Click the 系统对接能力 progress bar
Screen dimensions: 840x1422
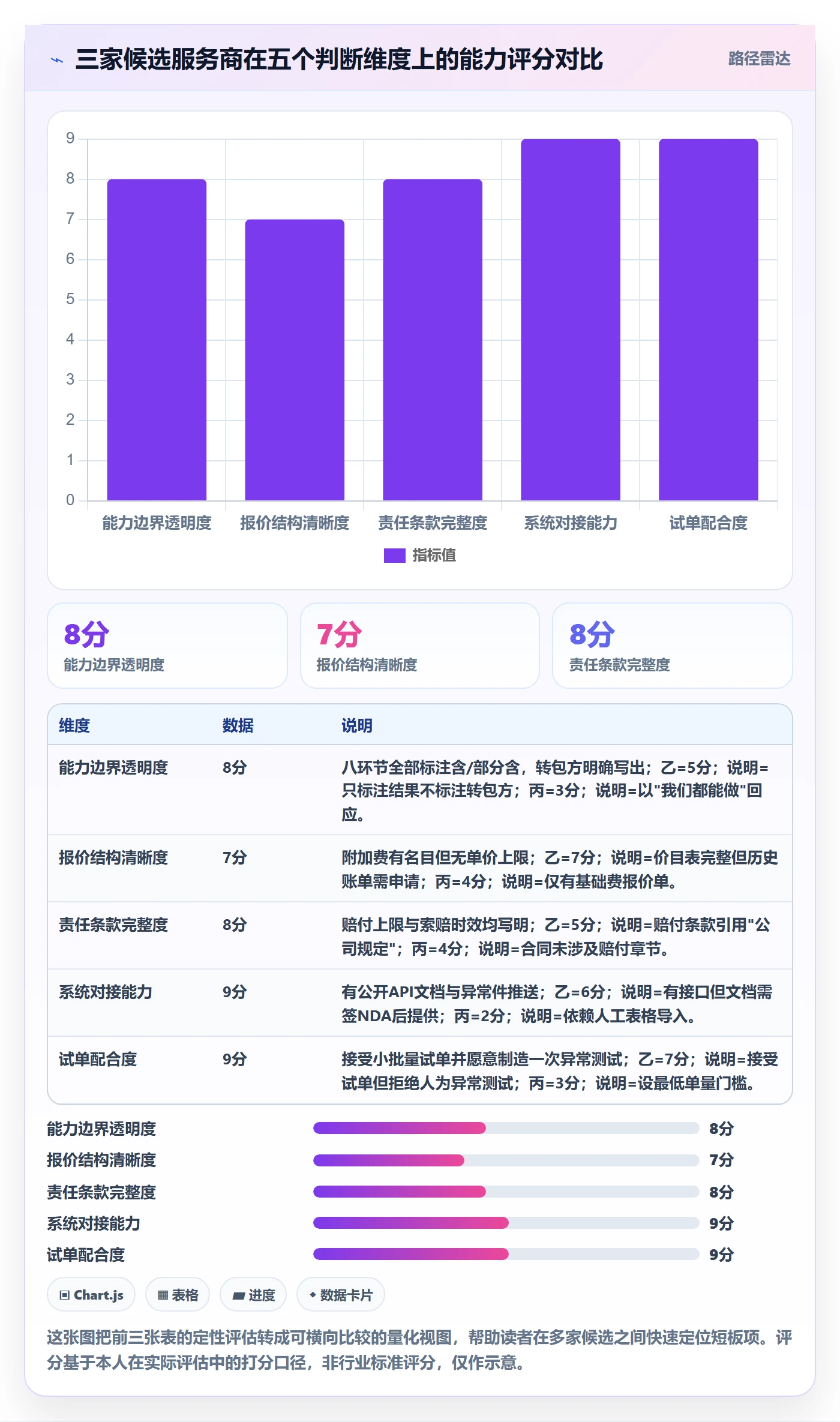(x=506, y=1223)
